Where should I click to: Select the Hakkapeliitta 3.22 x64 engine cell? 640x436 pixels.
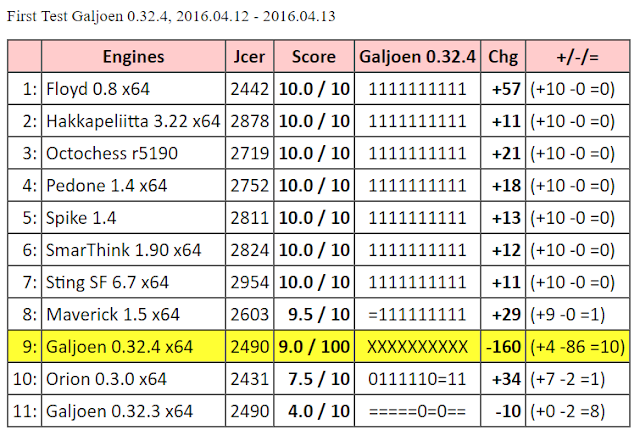(133, 121)
